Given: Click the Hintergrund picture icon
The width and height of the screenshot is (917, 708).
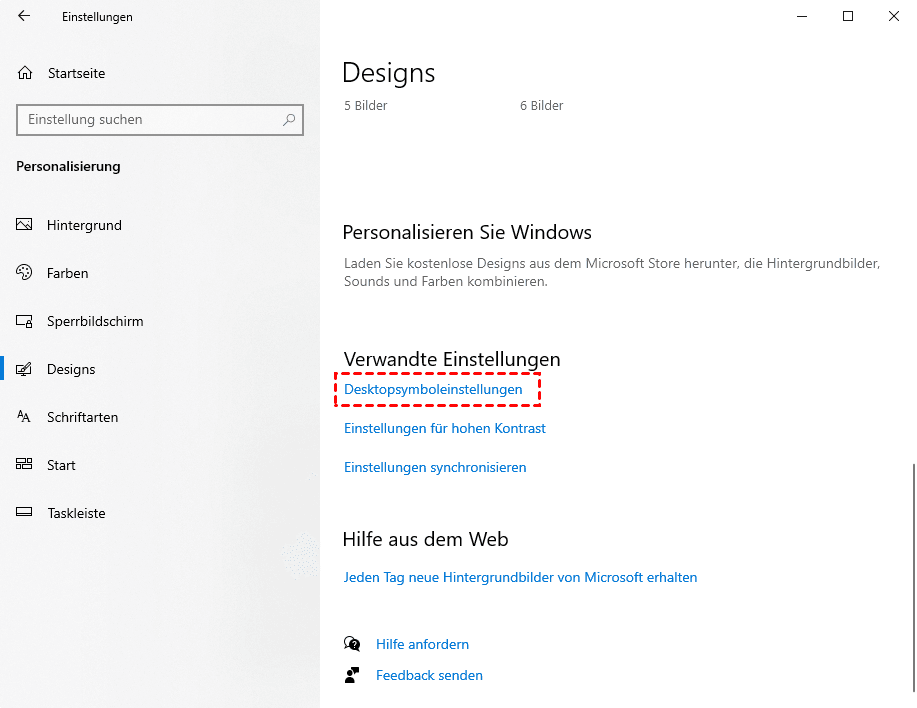Looking at the screenshot, I should coord(25,225).
